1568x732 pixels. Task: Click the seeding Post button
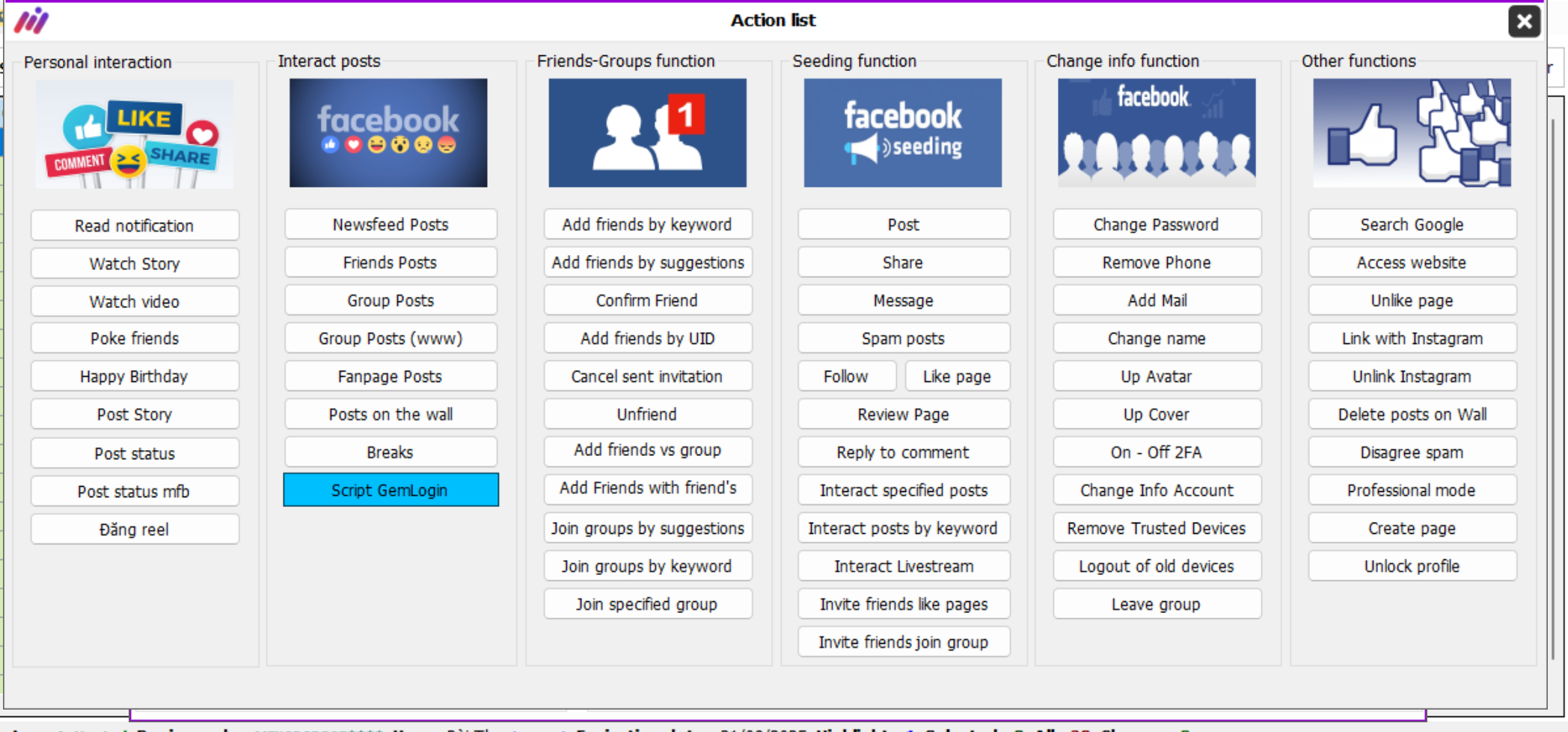click(x=904, y=224)
